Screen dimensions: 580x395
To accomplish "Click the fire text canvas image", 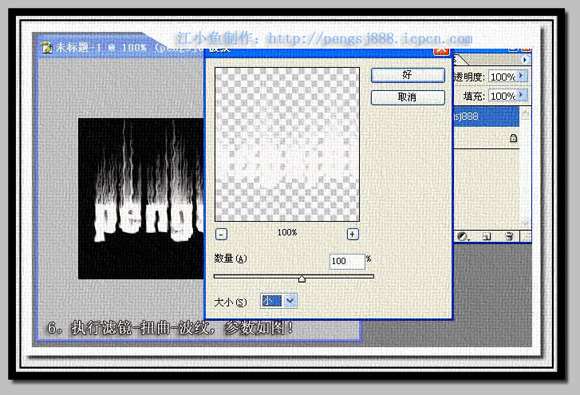I will click(x=141, y=199).
